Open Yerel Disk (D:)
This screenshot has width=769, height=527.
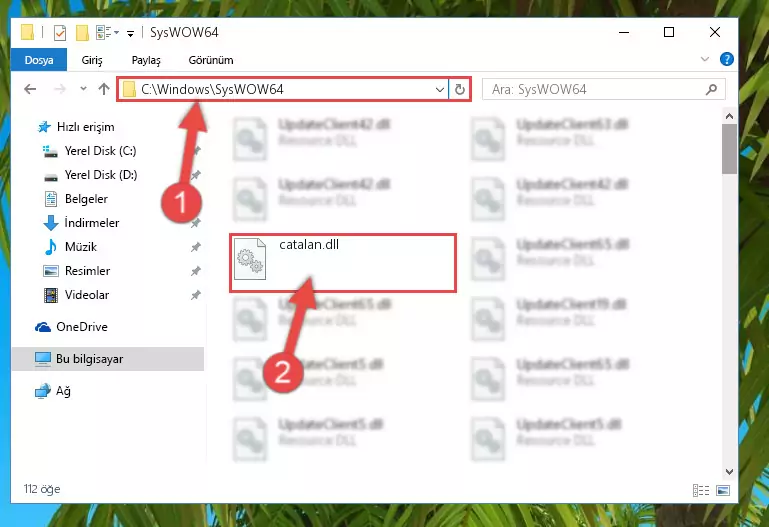[x=101, y=175]
